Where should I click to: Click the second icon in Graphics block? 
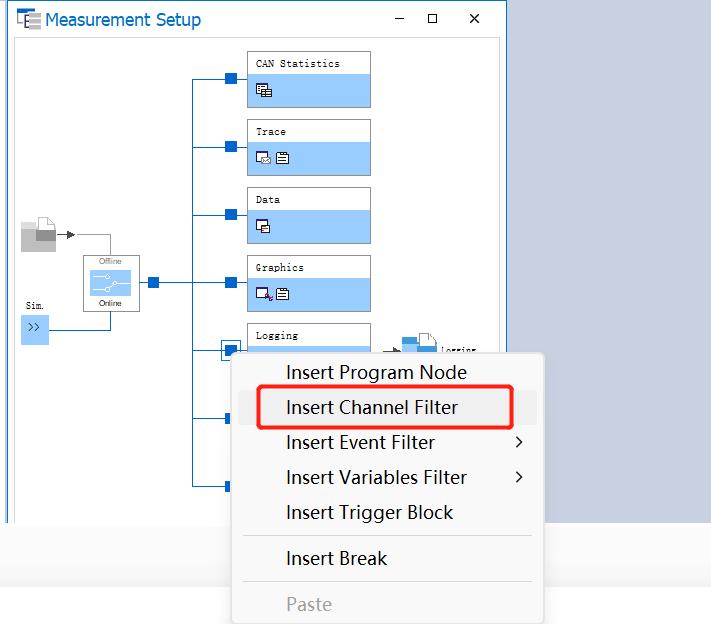click(282, 294)
